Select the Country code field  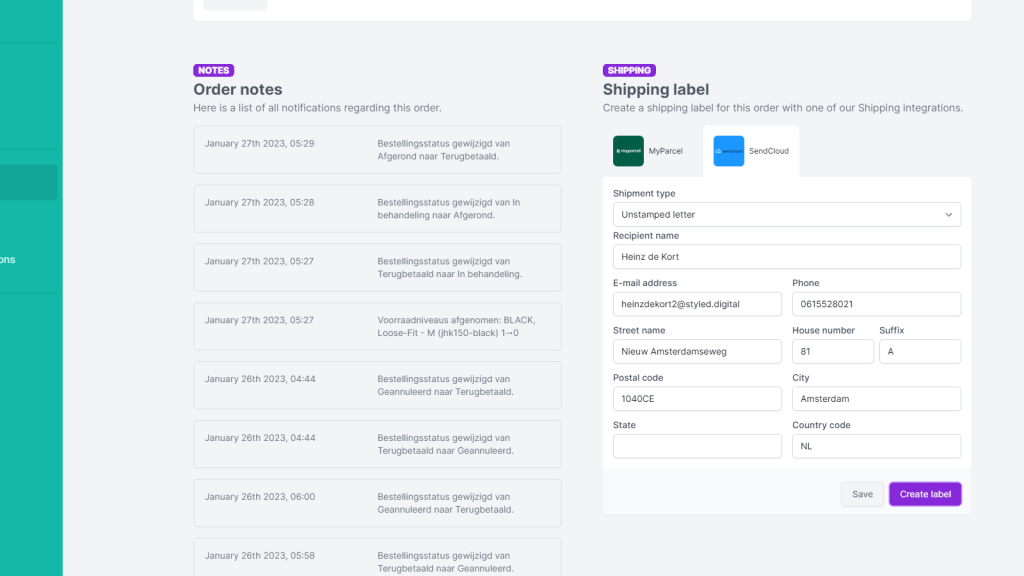(876, 446)
